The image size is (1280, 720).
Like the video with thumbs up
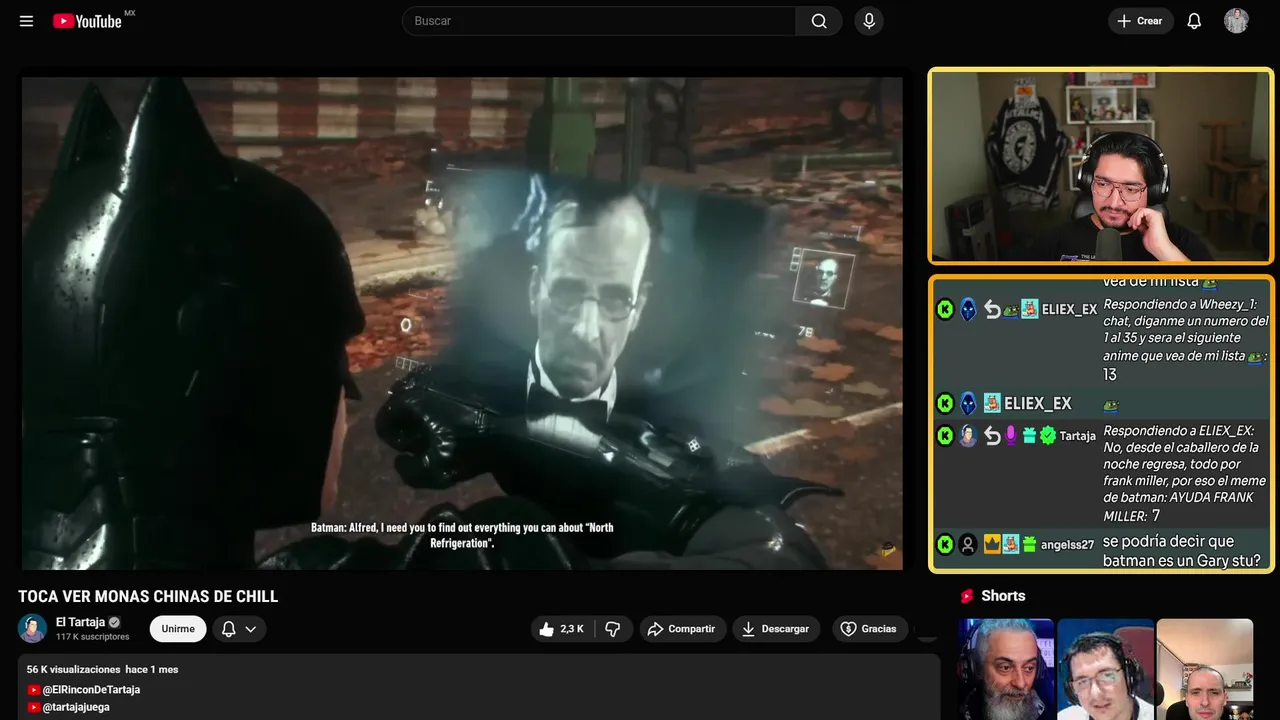point(562,629)
